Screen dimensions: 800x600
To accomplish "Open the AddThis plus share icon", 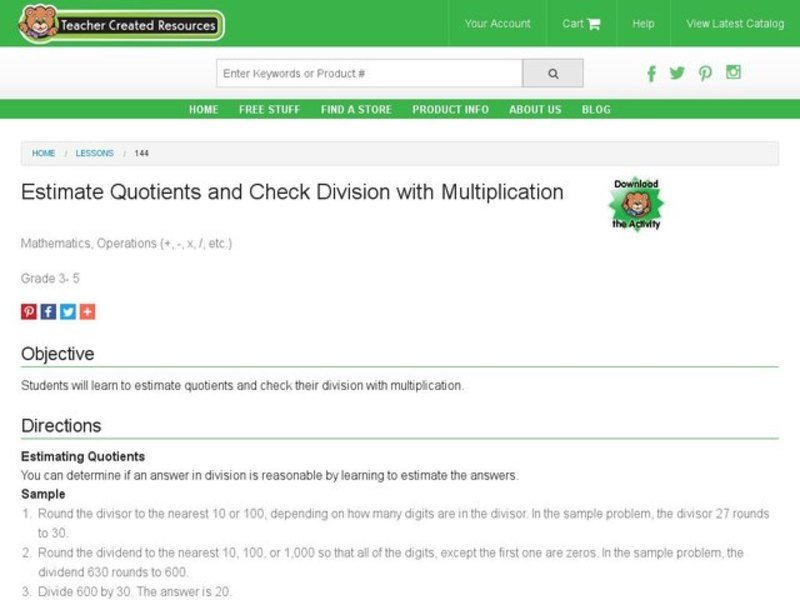I will (x=86, y=311).
